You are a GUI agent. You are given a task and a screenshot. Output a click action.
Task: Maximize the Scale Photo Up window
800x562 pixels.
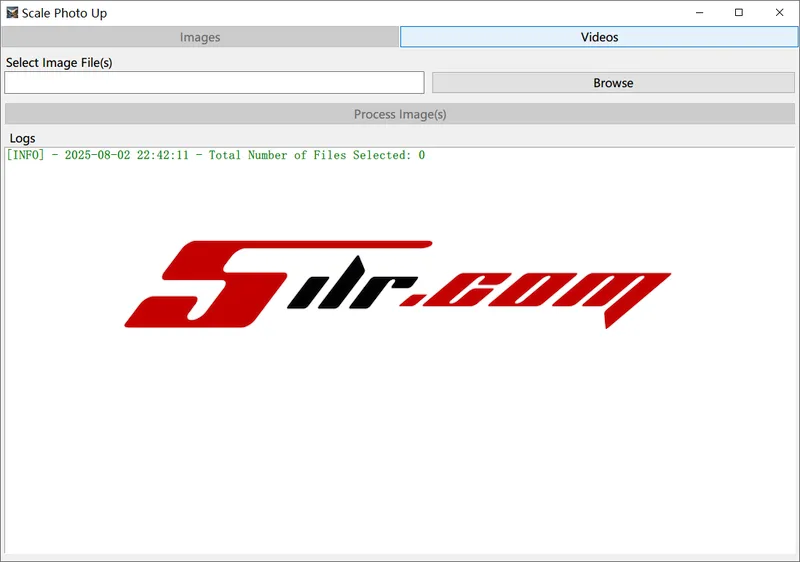point(739,13)
